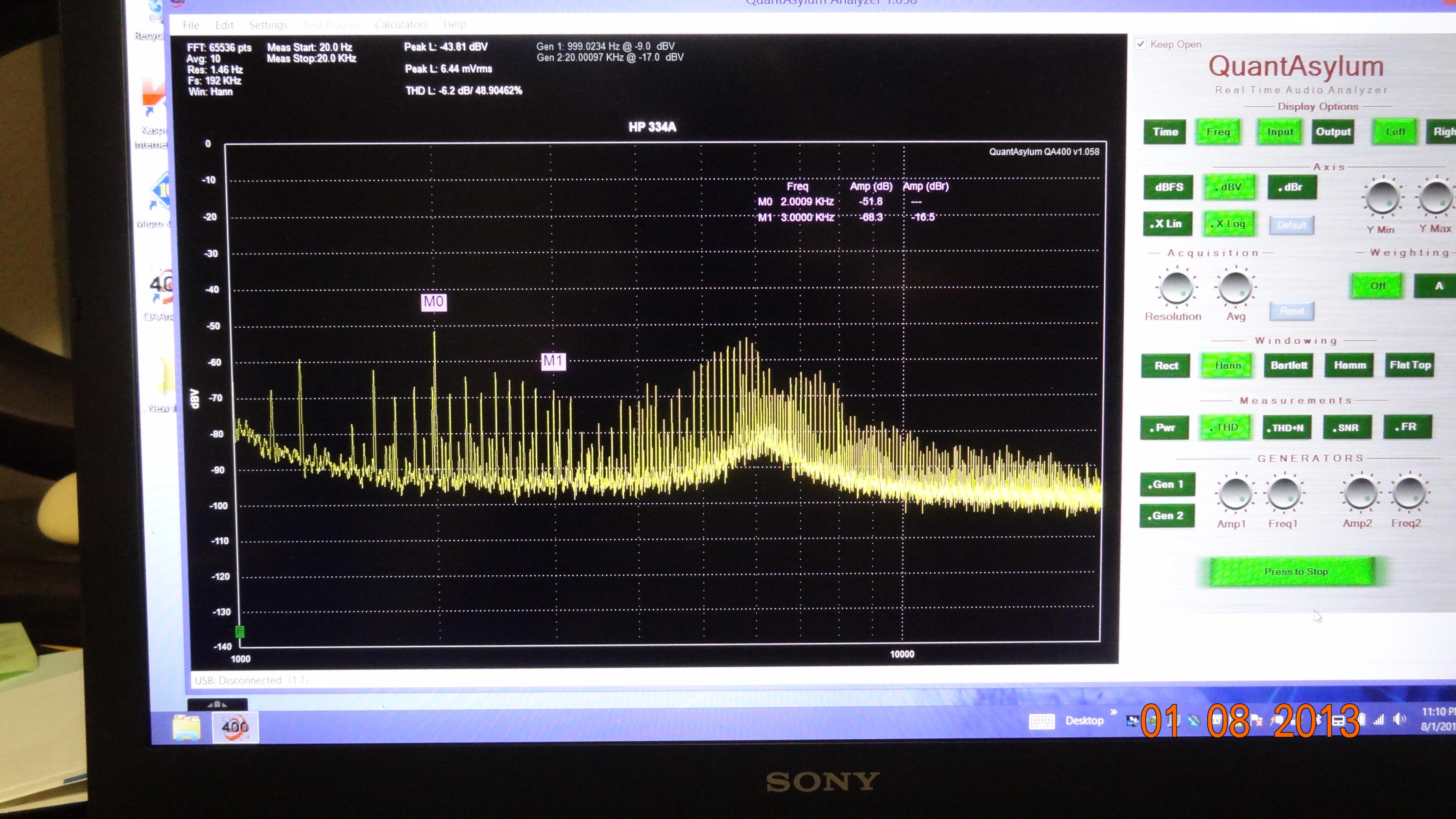1456x819 pixels.
Task: Switch X axis to X Lin
Action: pyautogui.click(x=1167, y=224)
